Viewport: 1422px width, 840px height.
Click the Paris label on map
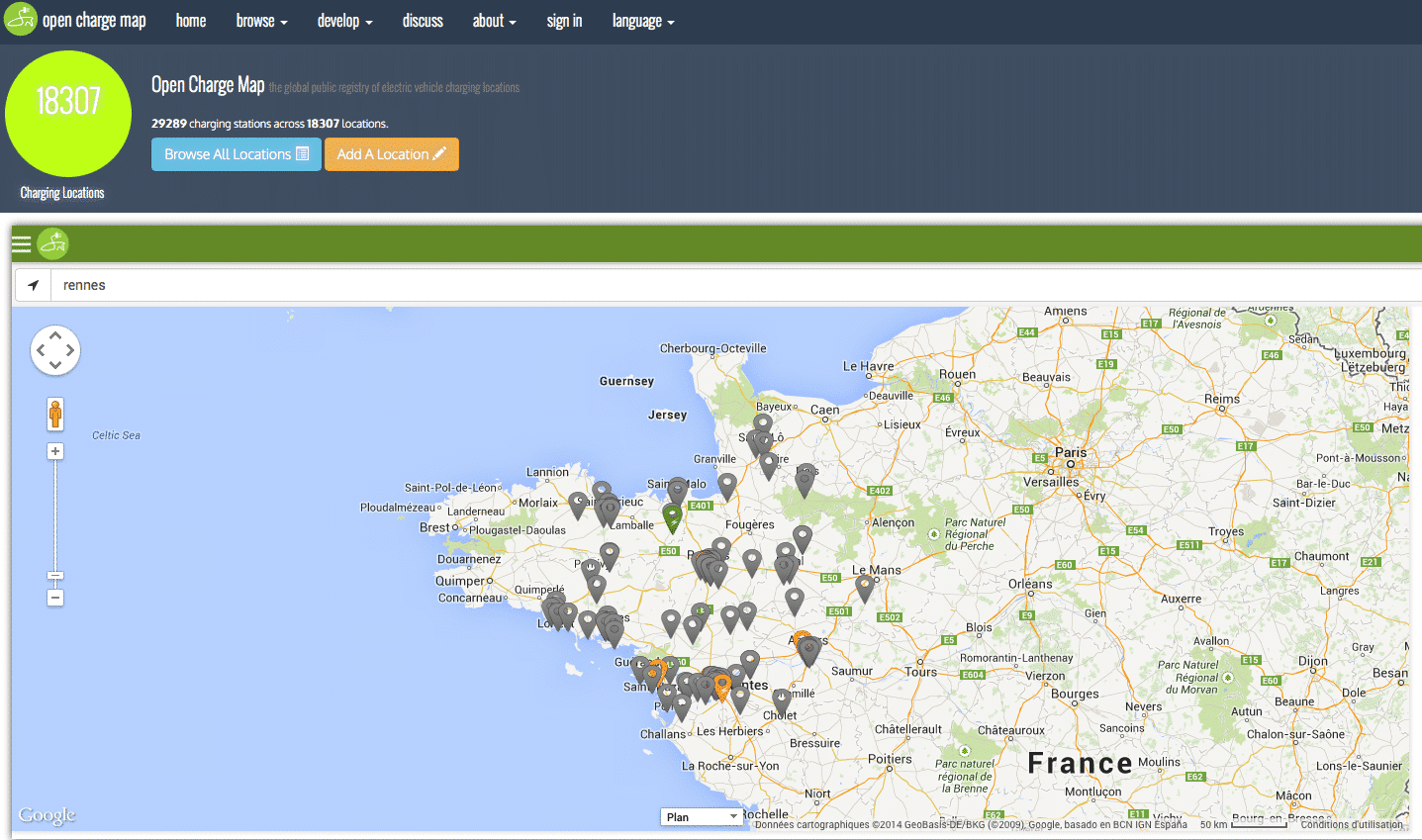pos(1071,452)
